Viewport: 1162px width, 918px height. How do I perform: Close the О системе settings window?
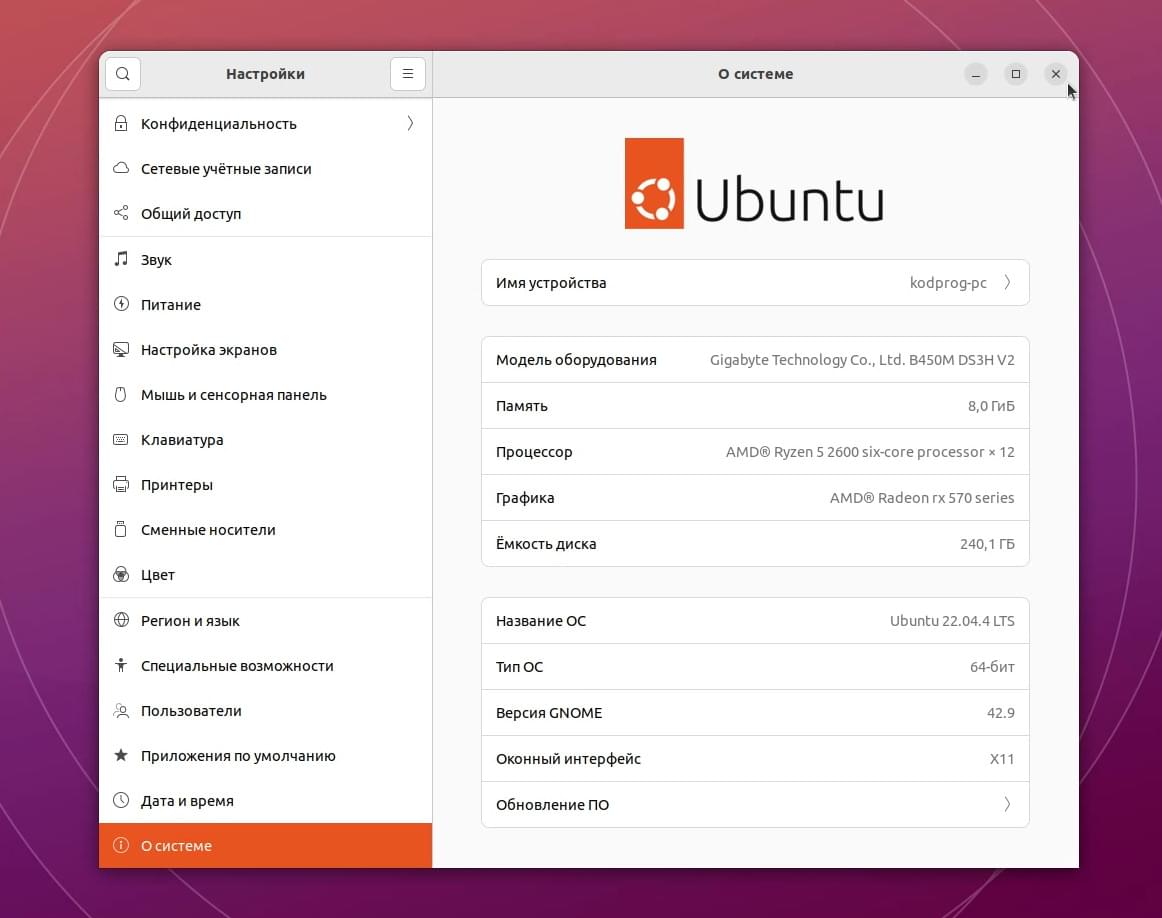click(x=1056, y=74)
